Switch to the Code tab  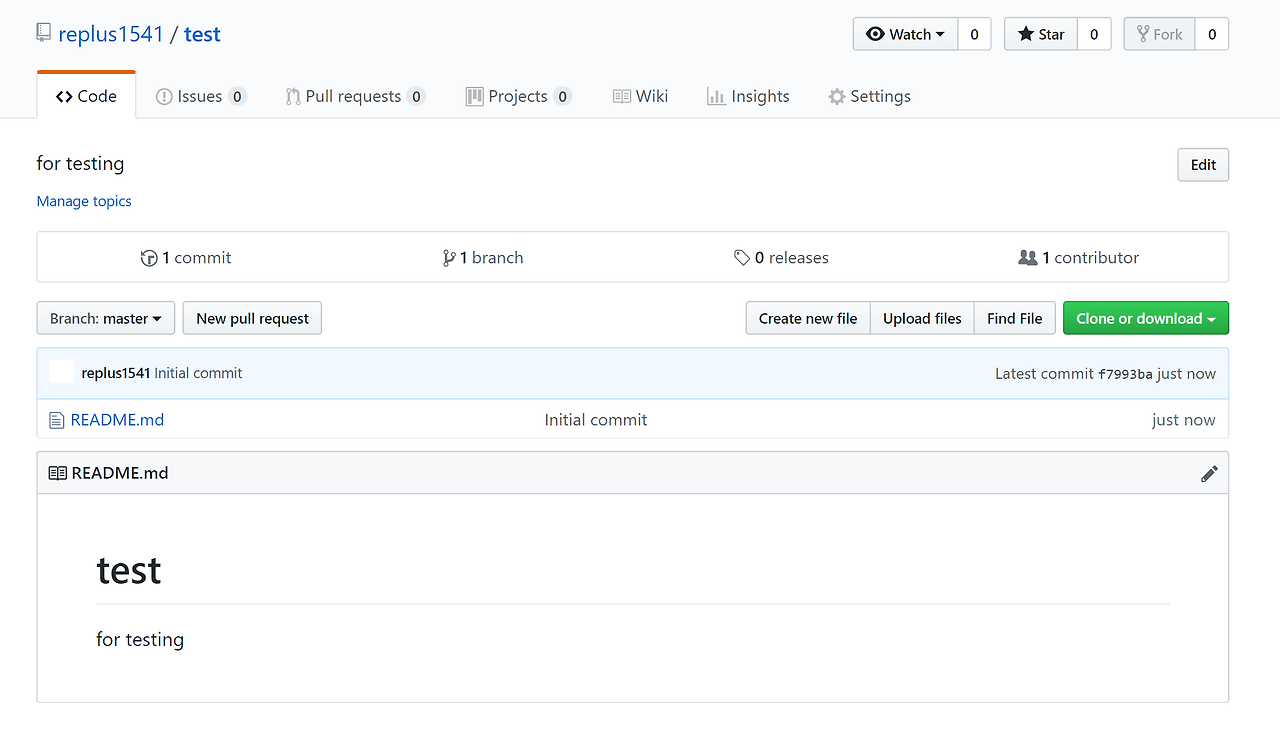[86, 96]
